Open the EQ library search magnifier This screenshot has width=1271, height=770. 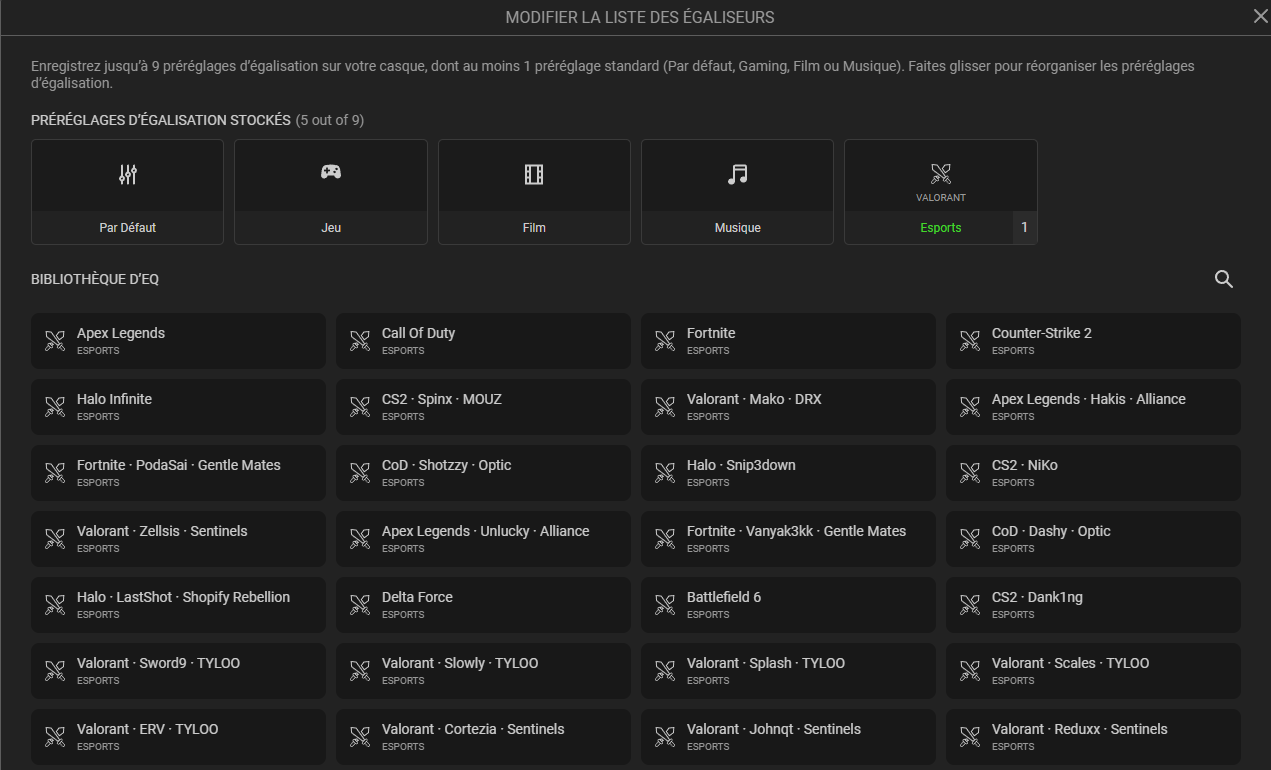coord(1223,280)
